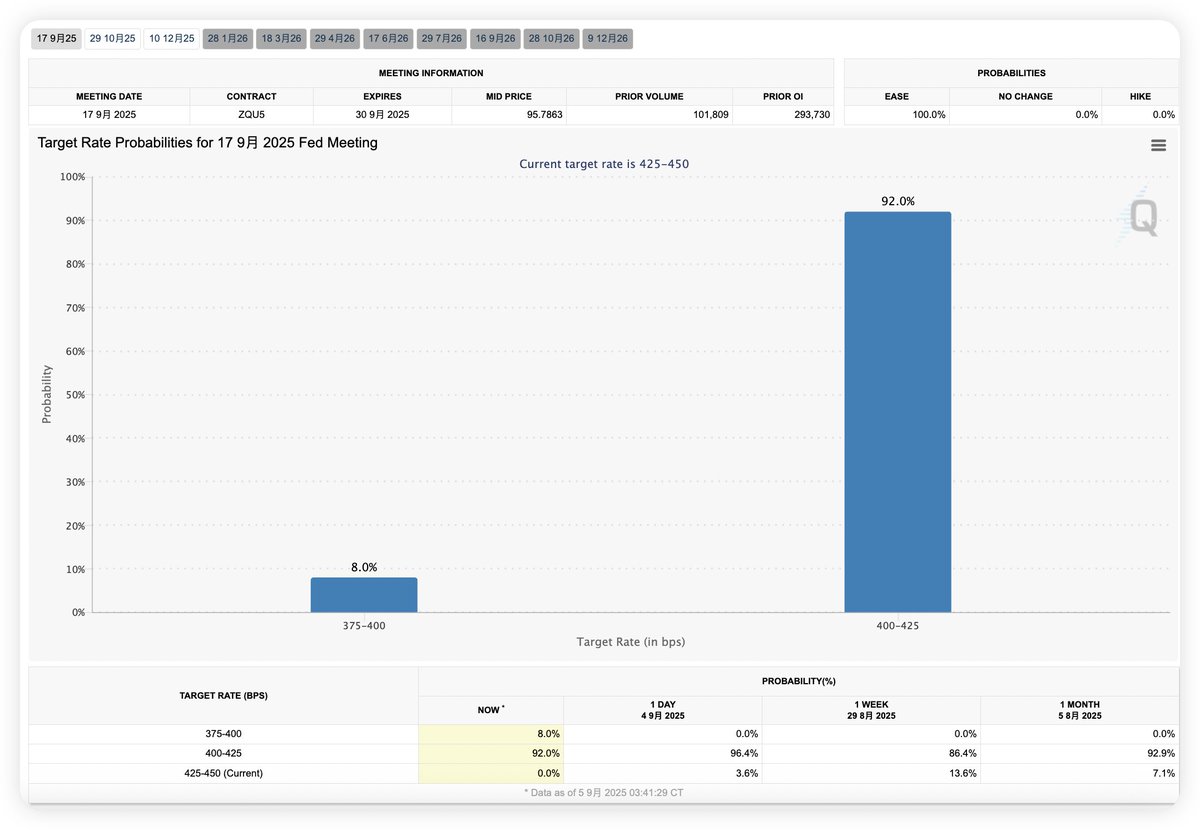The image size is (1200, 830).
Task: Click the 8.0% bar for 375-400
Action: [364, 595]
